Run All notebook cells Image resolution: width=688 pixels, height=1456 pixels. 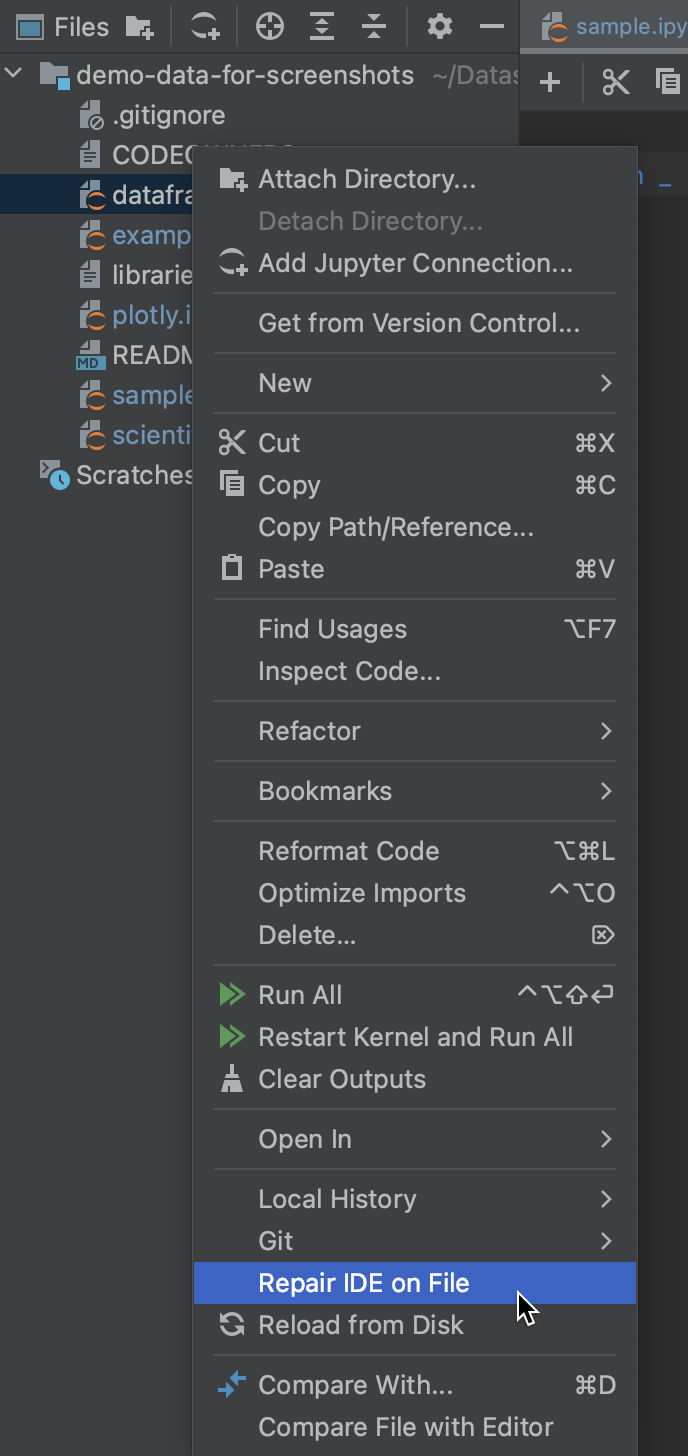point(415,995)
